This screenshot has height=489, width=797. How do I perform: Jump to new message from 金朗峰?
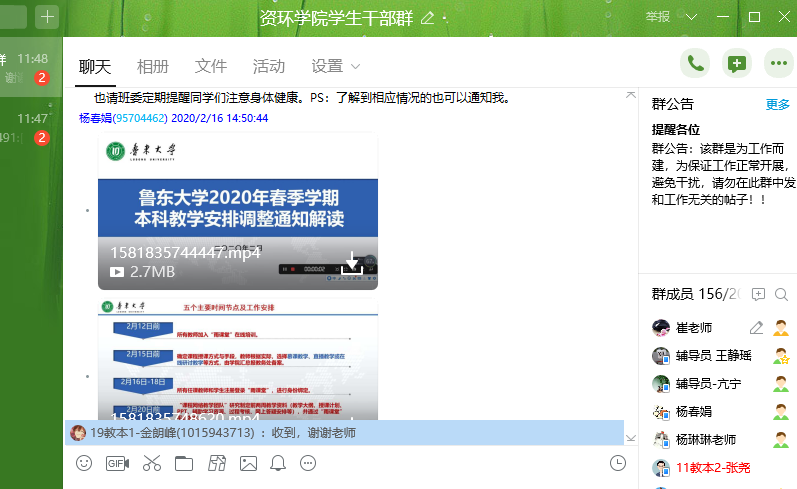(x=344, y=433)
